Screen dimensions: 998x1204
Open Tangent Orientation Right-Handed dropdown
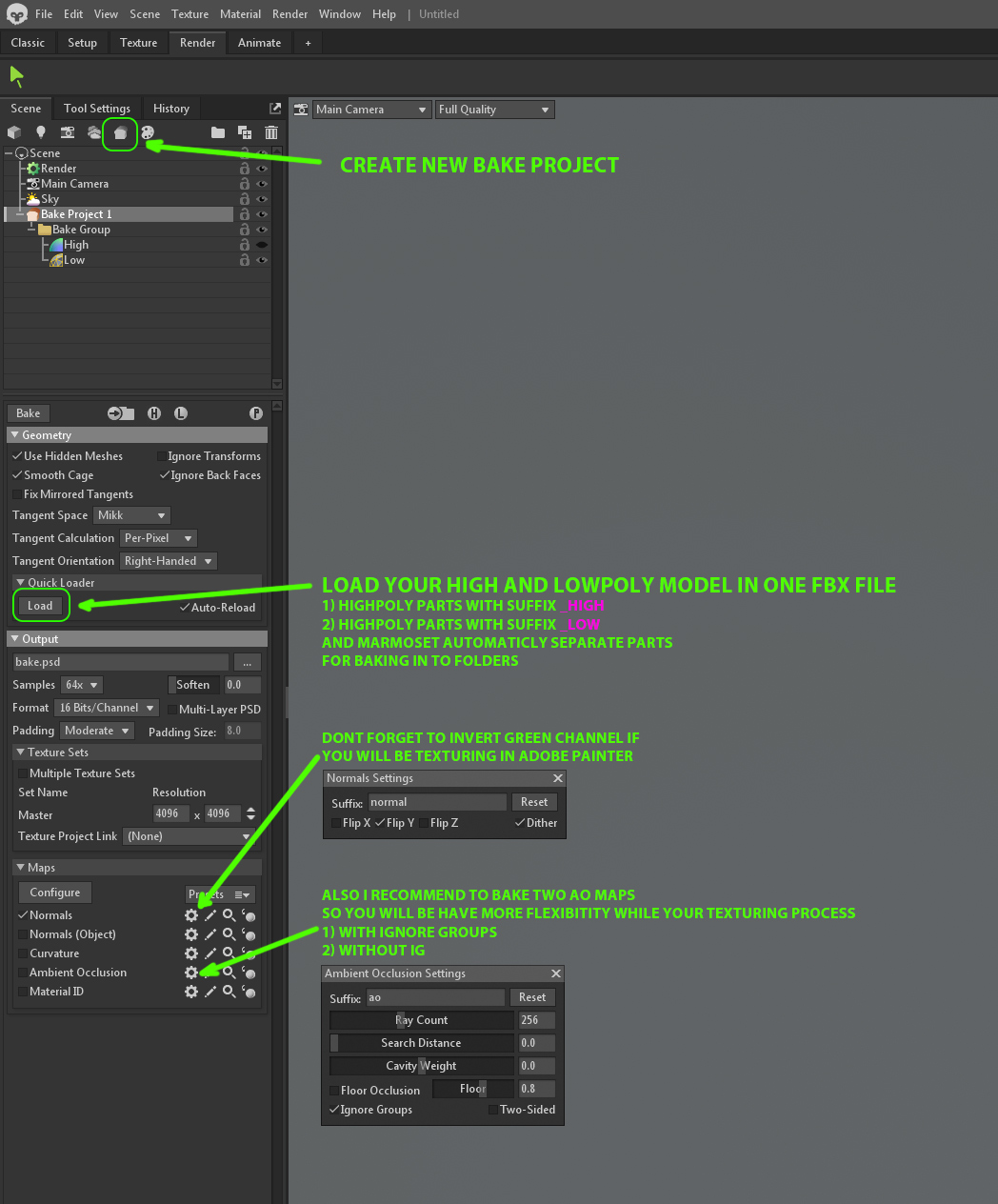click(x=169, y=561)
